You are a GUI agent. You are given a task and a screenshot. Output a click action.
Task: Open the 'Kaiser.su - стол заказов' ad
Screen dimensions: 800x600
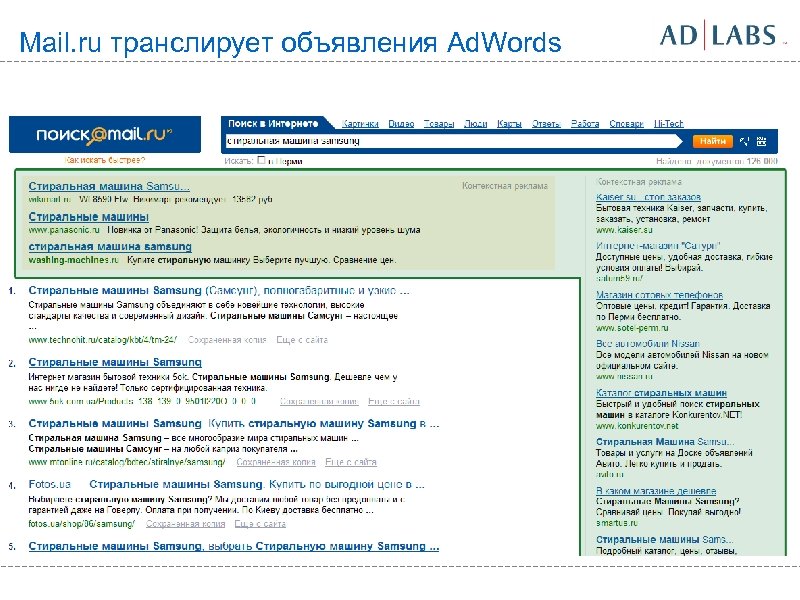(x=648, y=197)
